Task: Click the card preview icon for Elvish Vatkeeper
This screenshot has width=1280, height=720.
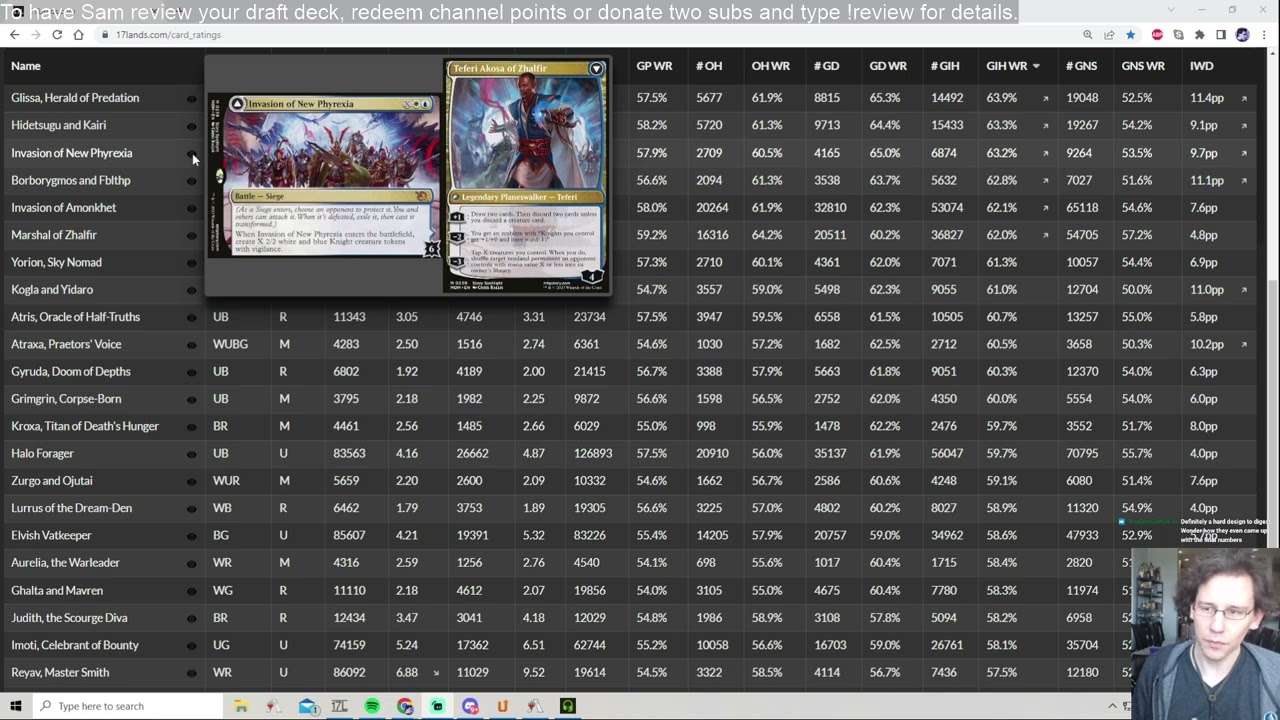Action: 192,536
